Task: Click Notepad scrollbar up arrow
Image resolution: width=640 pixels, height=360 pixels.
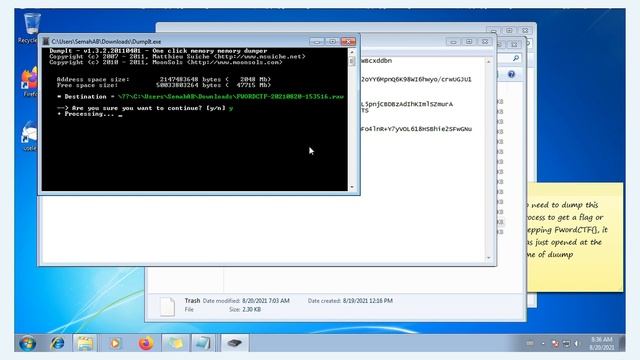Action: [489, 61]
